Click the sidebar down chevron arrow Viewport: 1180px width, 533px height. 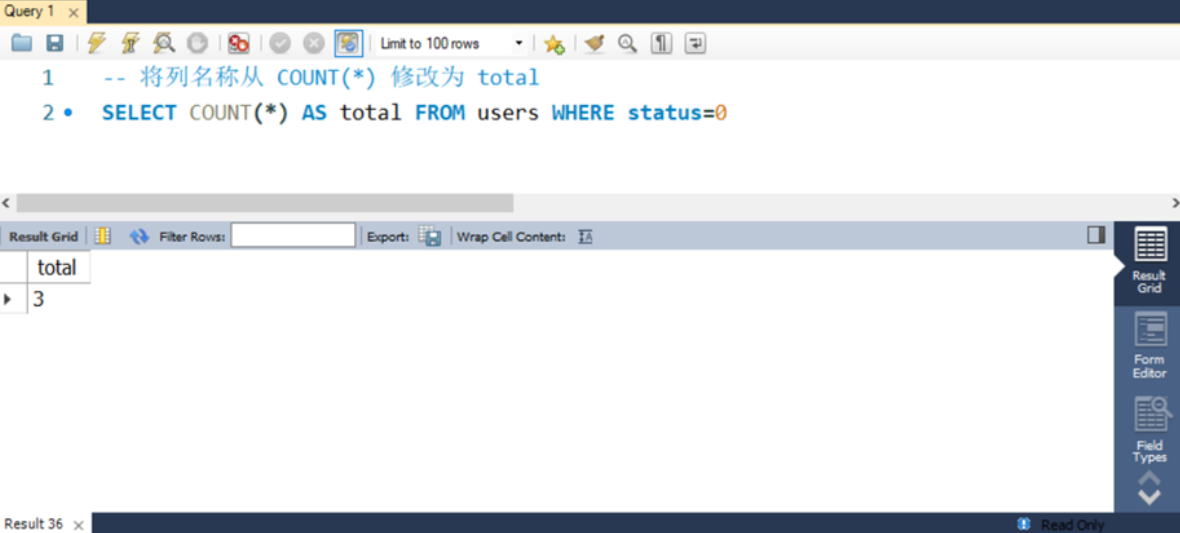tap(1149, 497)
